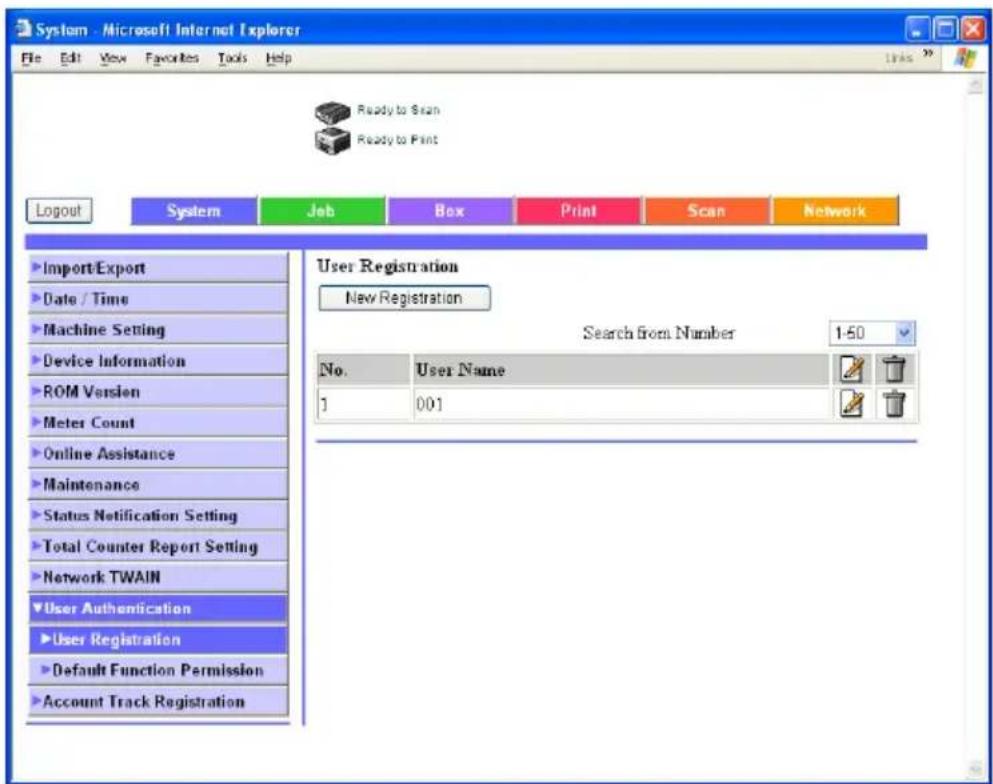Image resolution: width=993 pixels, height=784 pixels.
Task: Open Status Notification Setting
Action: click(158, 516)
